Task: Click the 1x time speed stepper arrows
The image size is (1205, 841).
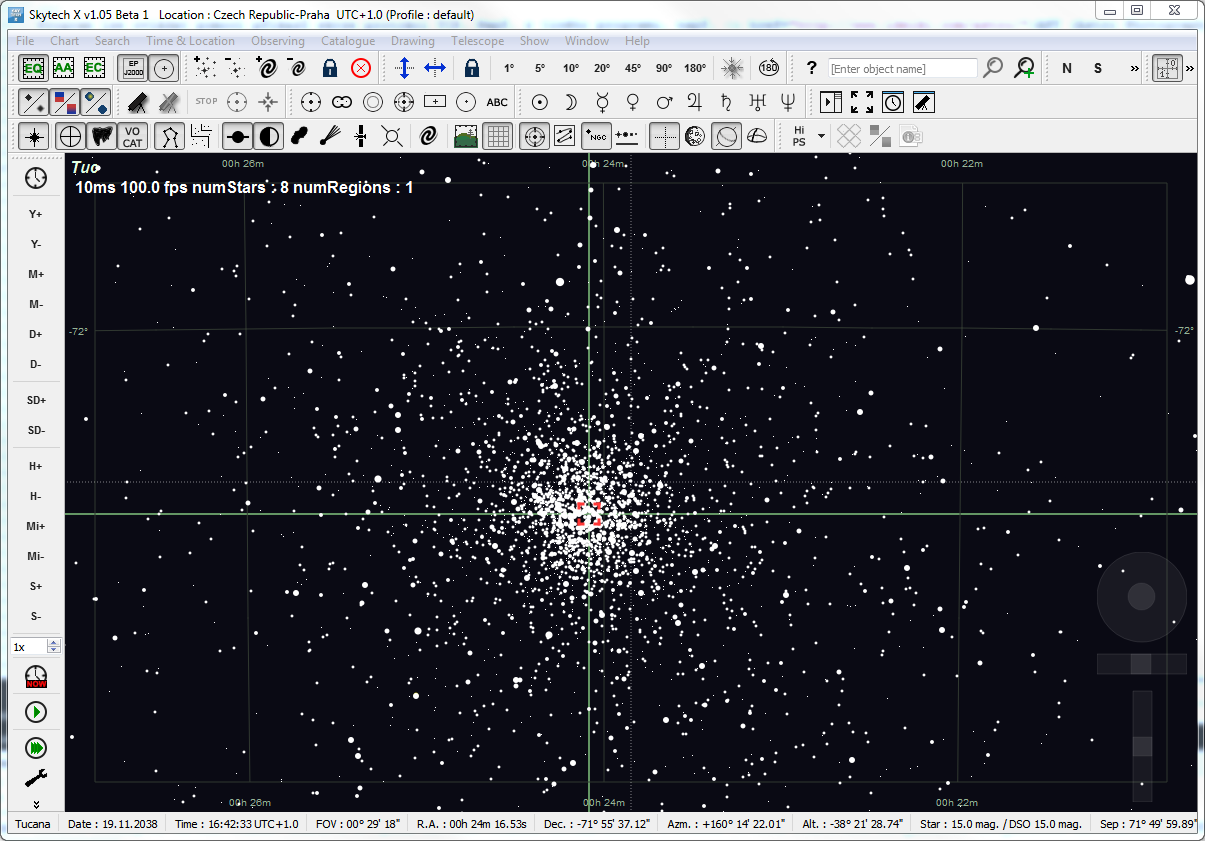Action: (54, 646)
